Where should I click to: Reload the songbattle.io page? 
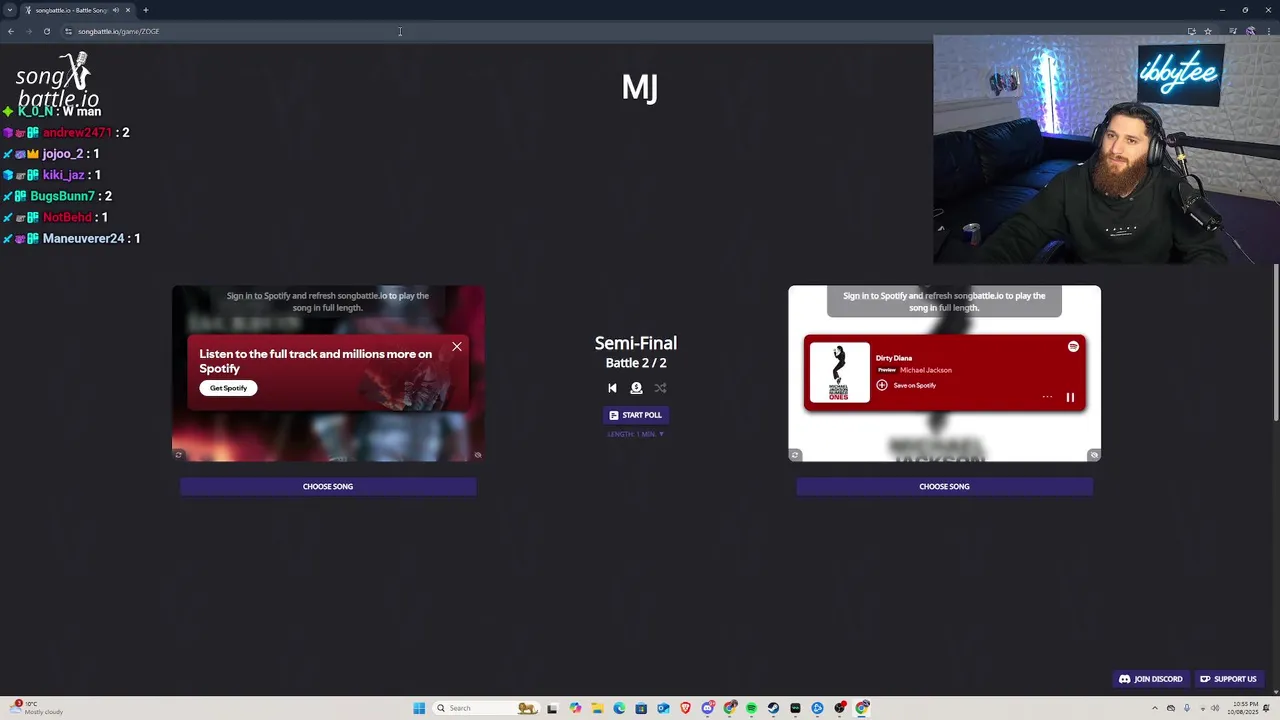click(x=47, y=31)
